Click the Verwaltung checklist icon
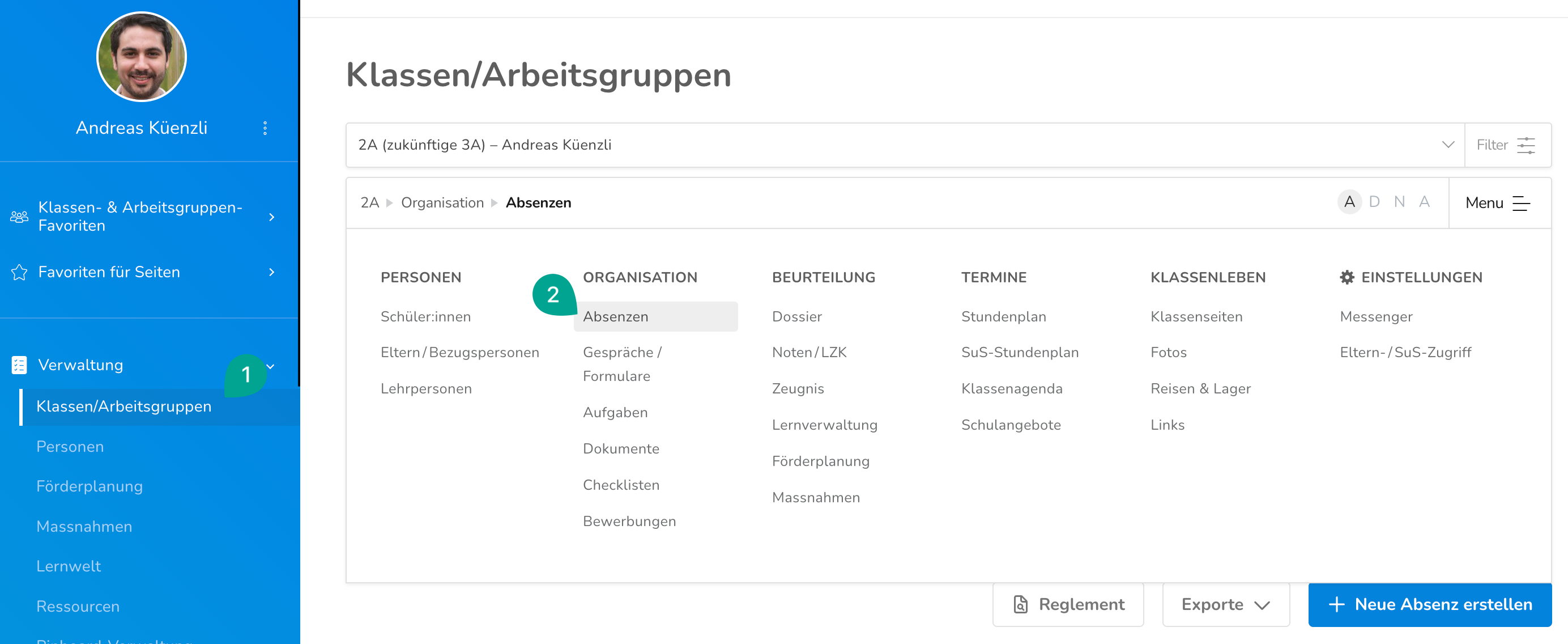 (x=19, y=365)
